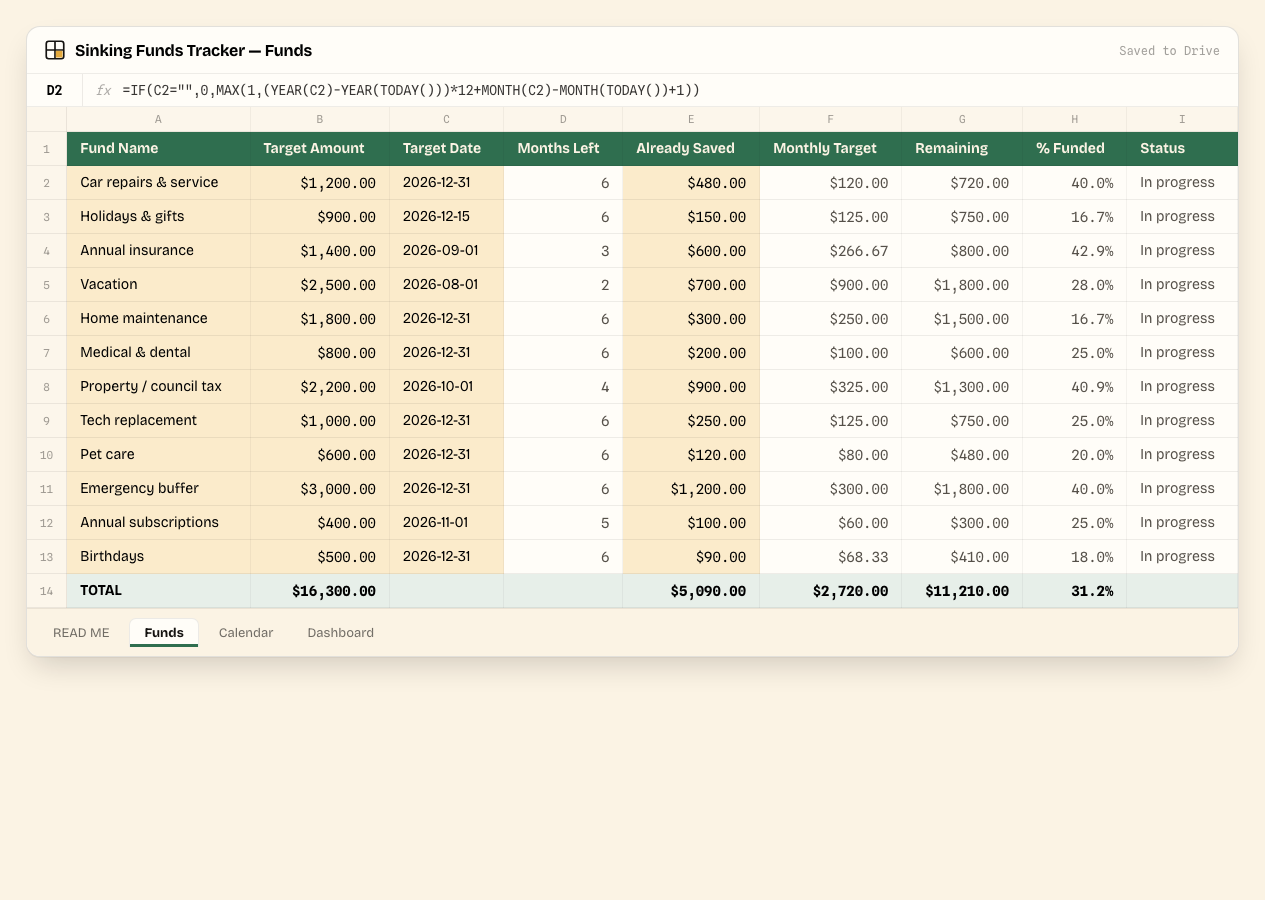
Task: Select the Home maintenance cell
Action: click(158, 319)
